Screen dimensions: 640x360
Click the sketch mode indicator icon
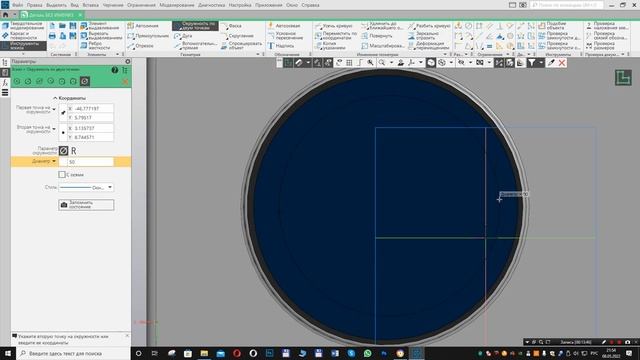[x=623, y=78]
